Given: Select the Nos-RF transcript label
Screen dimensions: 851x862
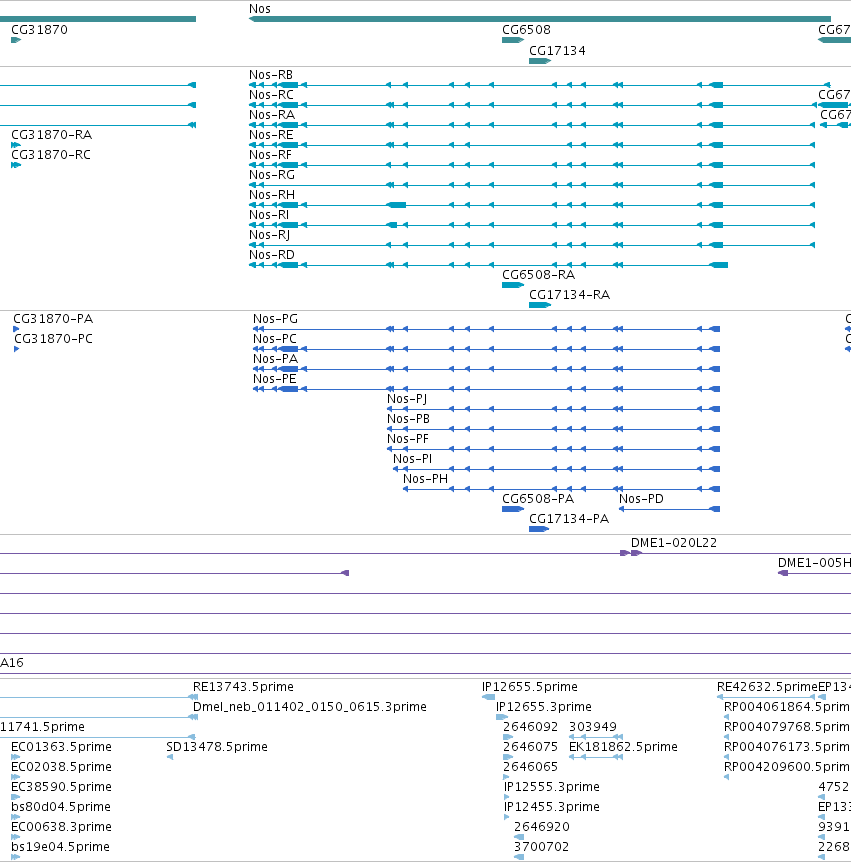Looking at the screenshot, I should pyautogui.click(x=270, y=155).
